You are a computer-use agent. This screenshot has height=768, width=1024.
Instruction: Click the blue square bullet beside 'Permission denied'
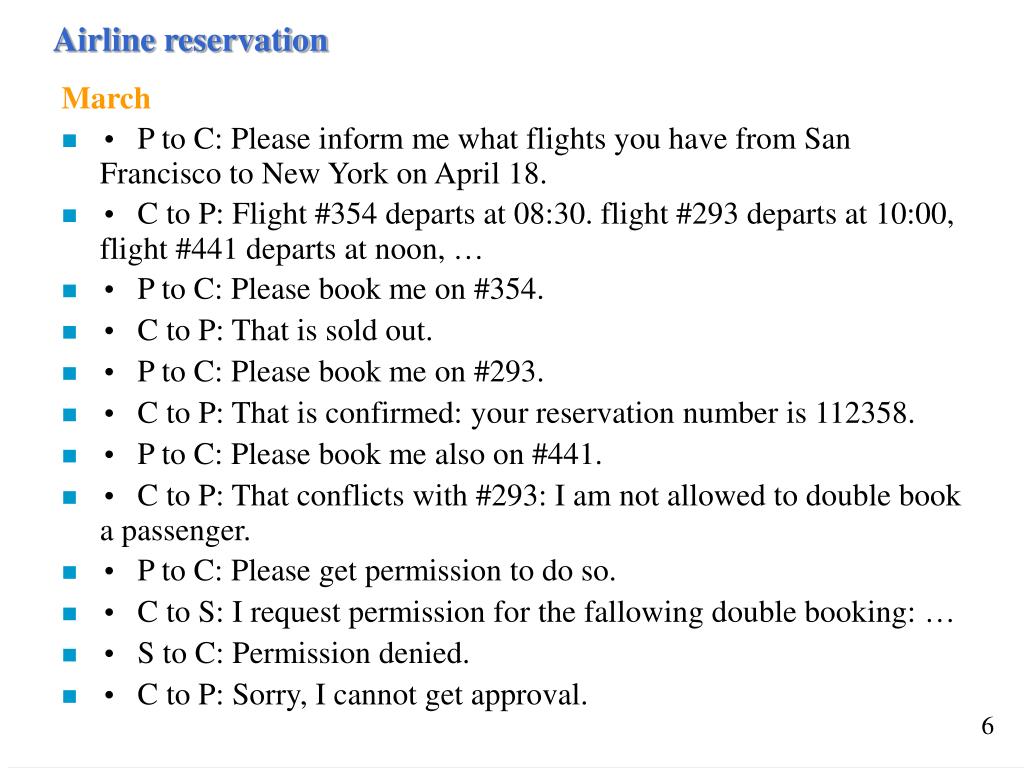69,654
